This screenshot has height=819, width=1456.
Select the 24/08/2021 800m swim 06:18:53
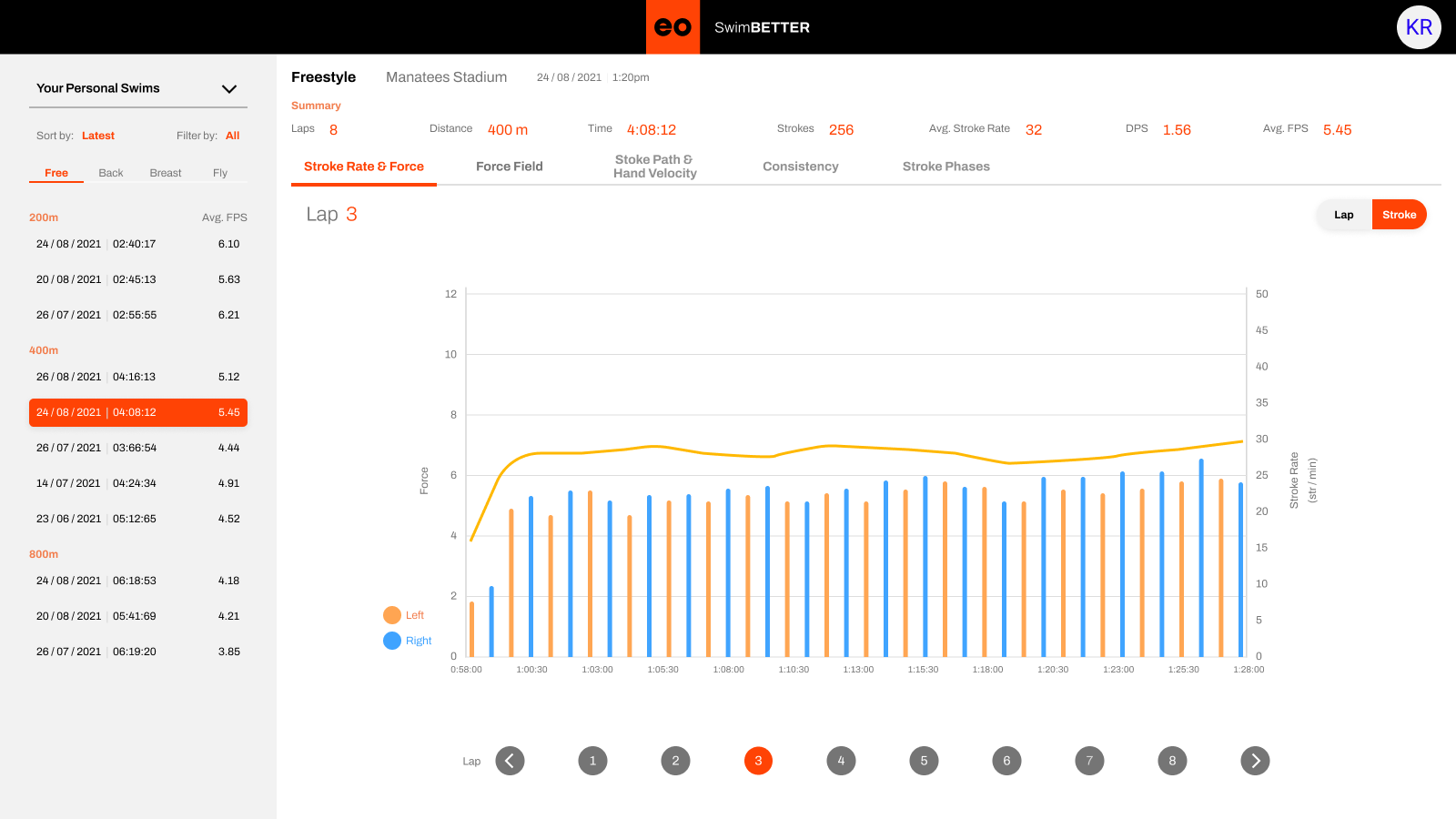137,581
